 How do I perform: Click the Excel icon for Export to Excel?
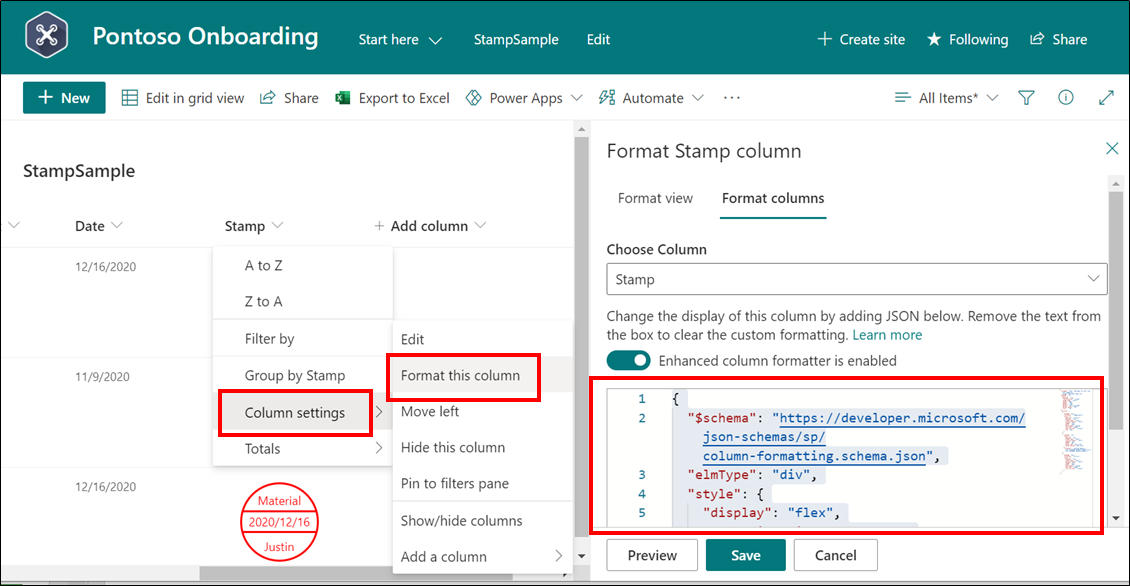tap(343, 98)
